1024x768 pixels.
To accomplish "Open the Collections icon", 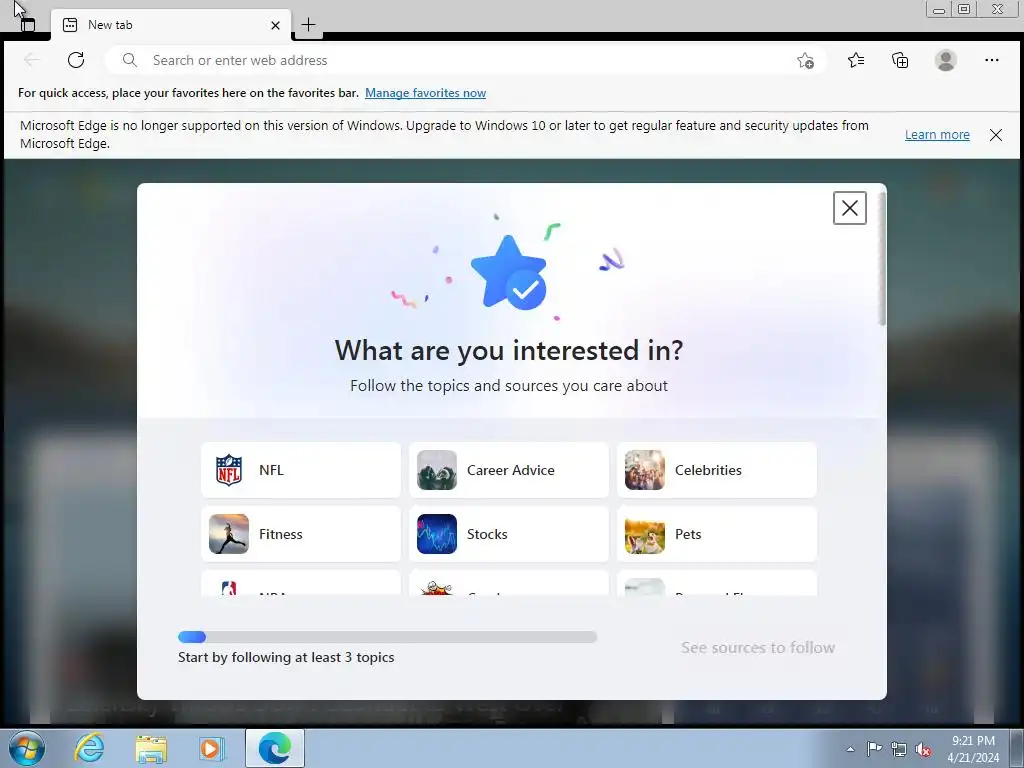I will 900,60.
